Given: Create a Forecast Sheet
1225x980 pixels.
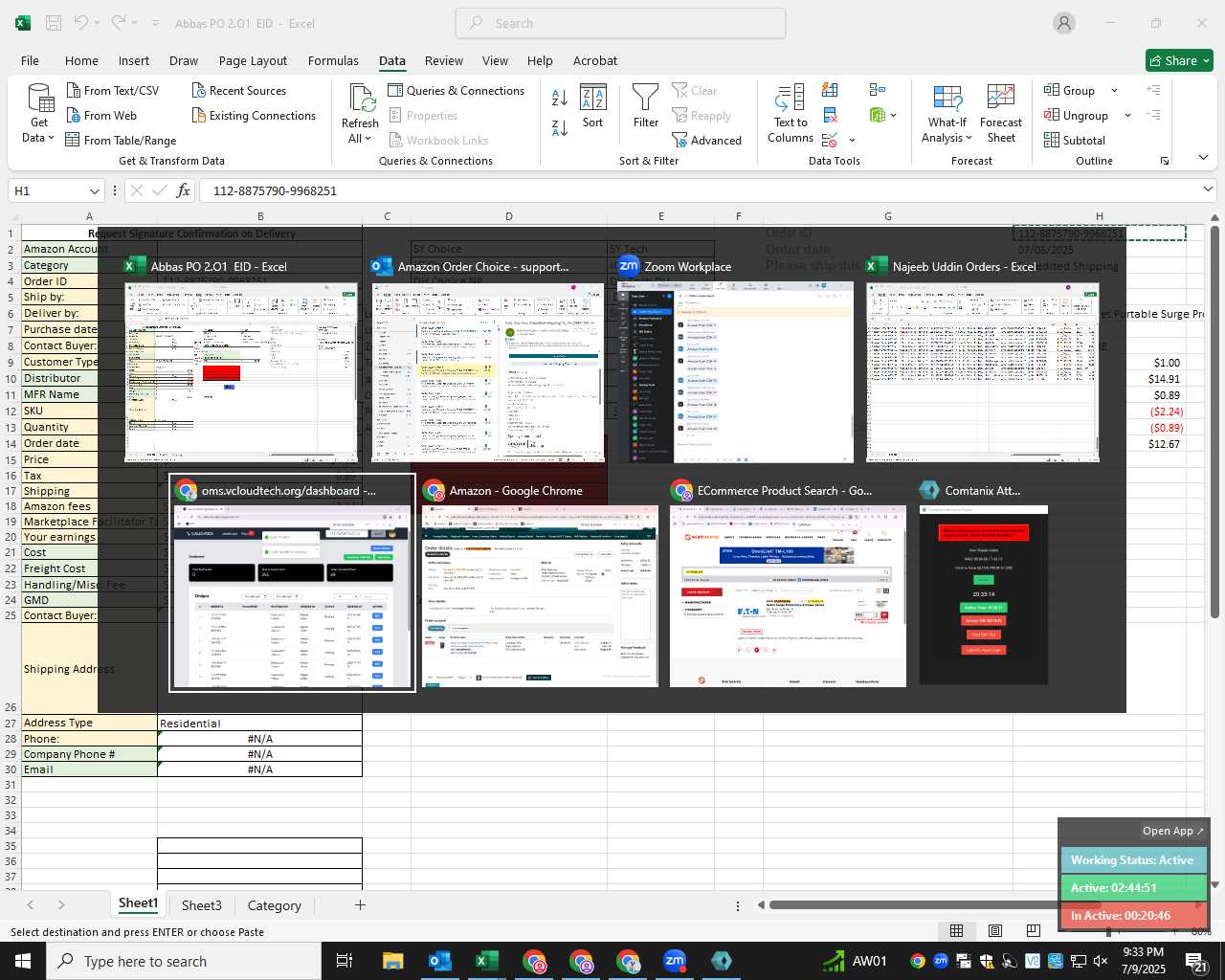Looking at the screenshot, I should point(1001,114).
